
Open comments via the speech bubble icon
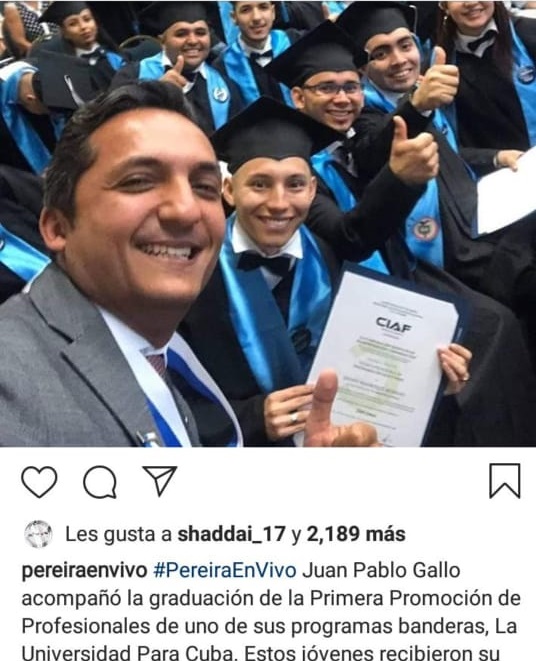pyautogui.click(x=100, y=482)
